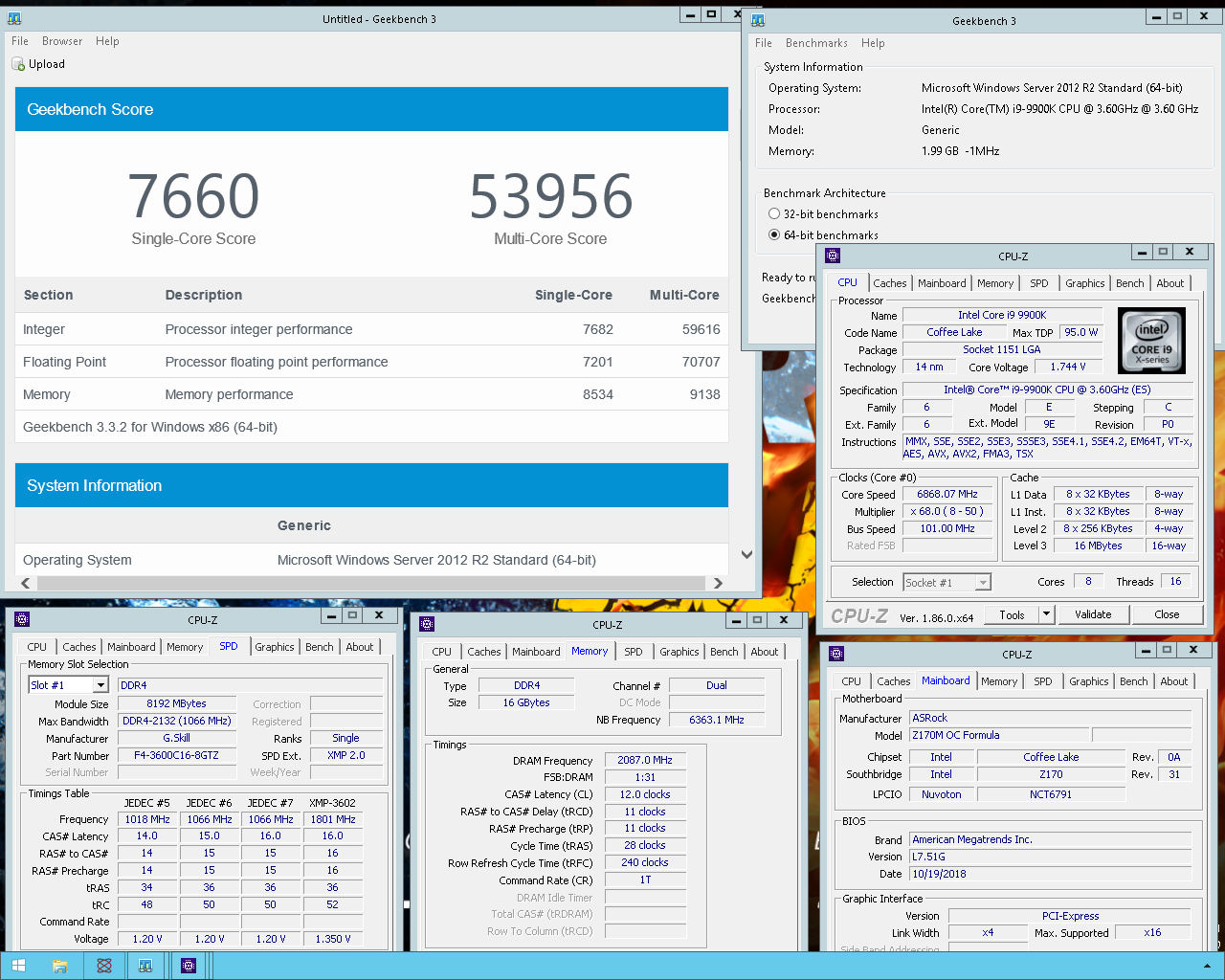The image size is (1225, 980).
Task: Open the Browser menu in Geekbench
Action: pyautogui.click(x=62, y=41)
